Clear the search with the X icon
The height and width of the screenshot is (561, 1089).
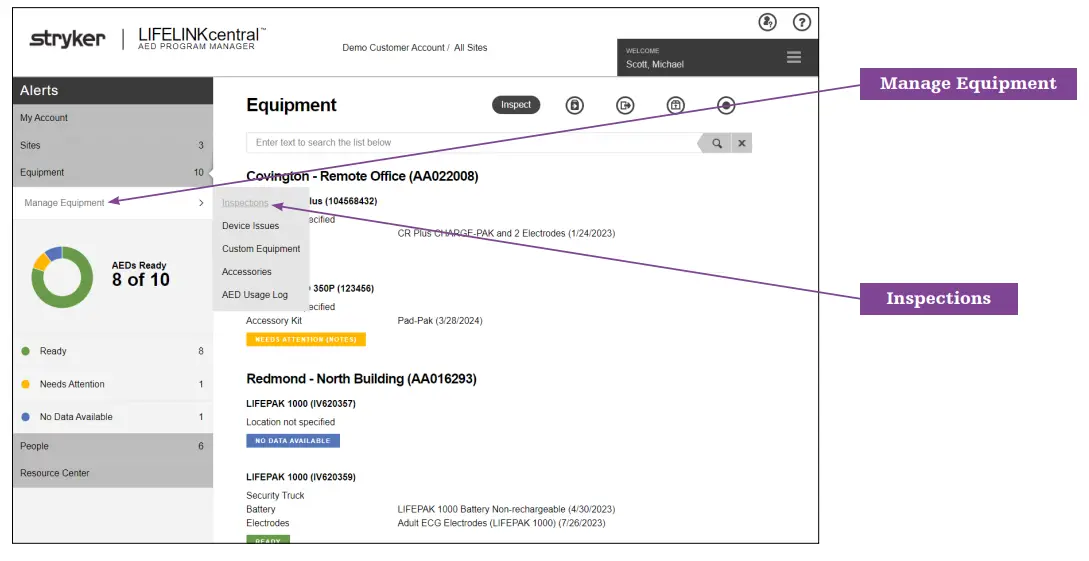pyautogui.click(x=742, y=143)
